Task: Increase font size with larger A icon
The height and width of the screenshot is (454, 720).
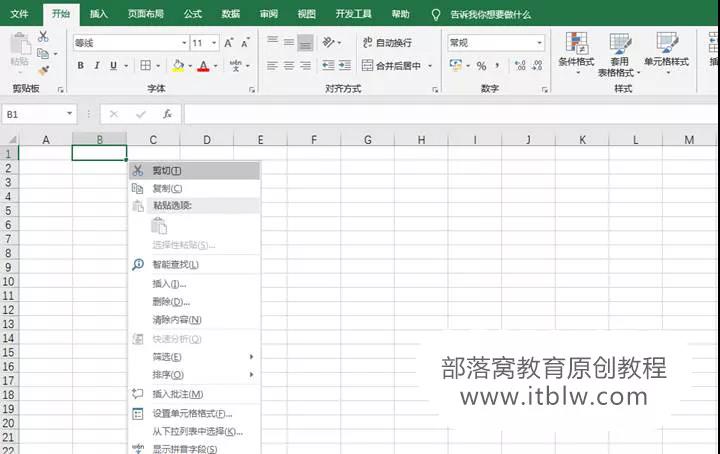Action: pos(229,43)
